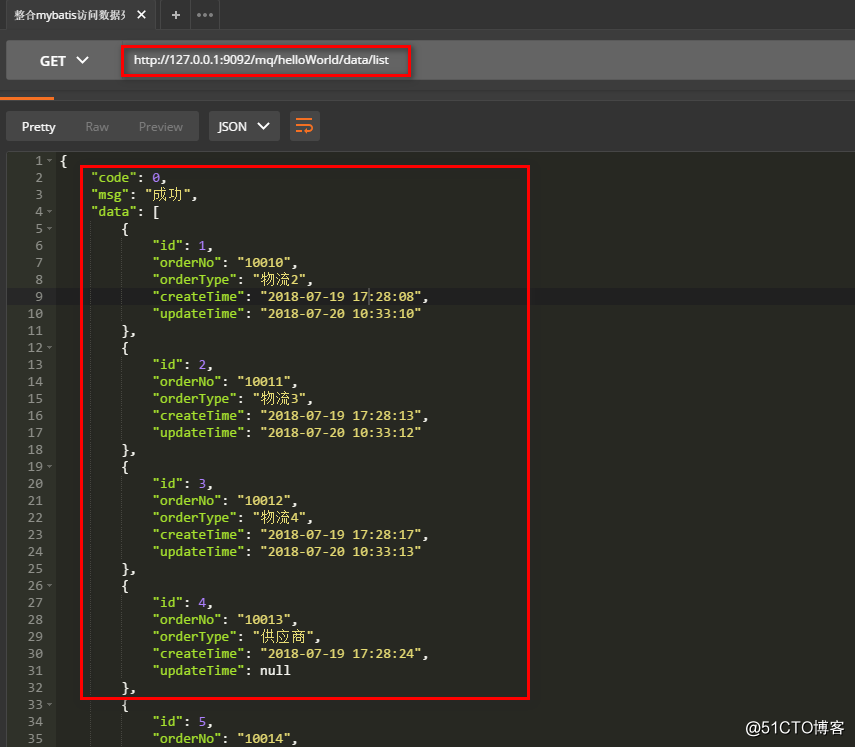Click updateTime "2018-07-20 10:33:10" value

click(340, 314)
